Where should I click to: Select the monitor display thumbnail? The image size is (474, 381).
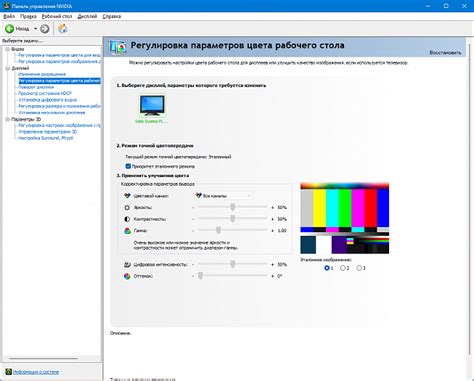pos(152,106)
